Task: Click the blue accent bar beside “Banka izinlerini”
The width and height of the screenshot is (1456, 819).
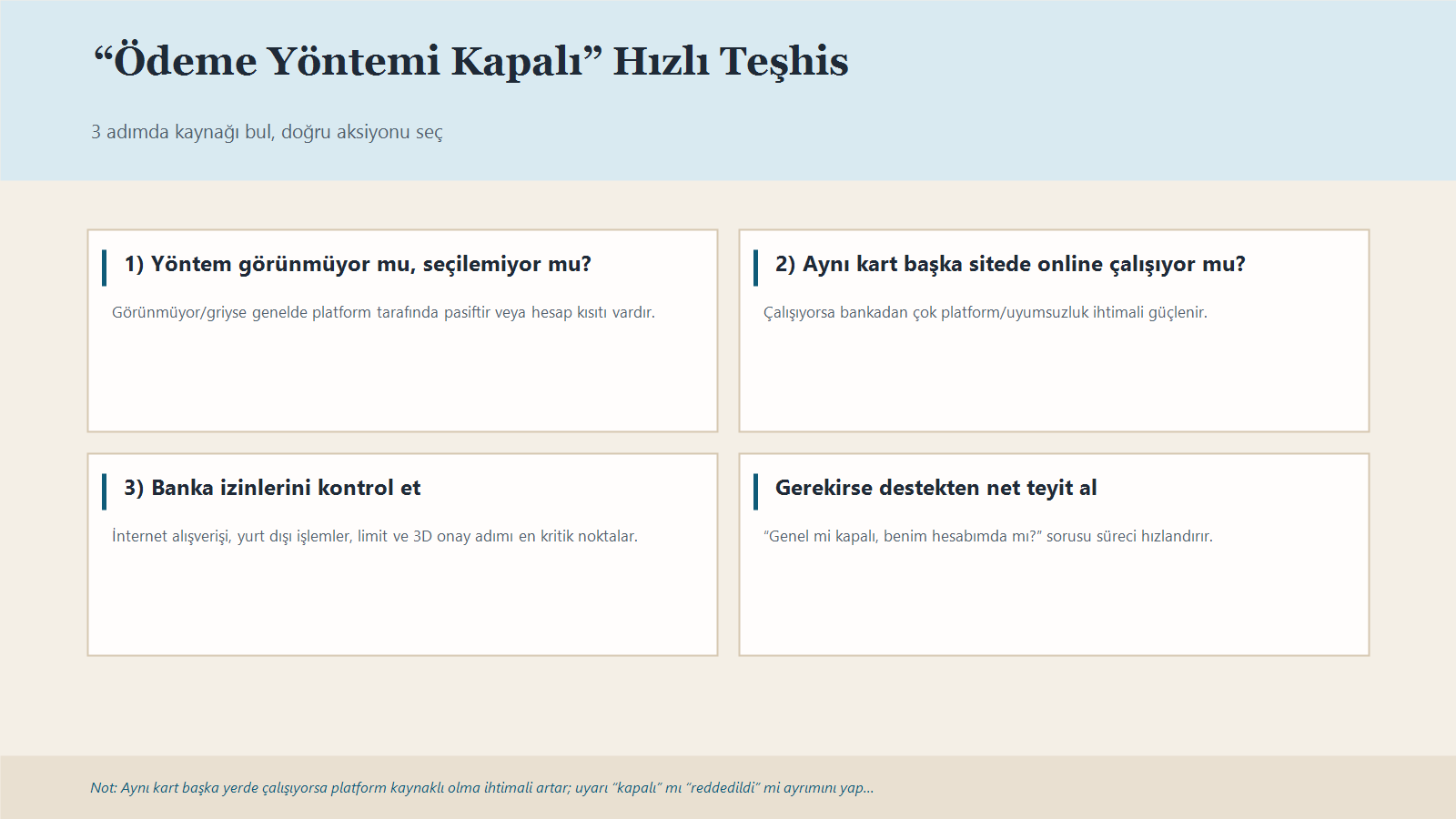Action: 105,491
